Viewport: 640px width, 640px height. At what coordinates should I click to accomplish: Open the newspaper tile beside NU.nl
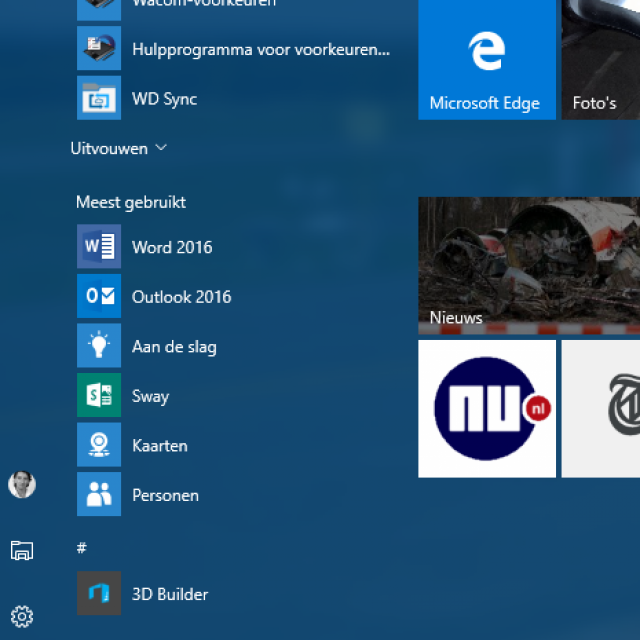(x=601, y=408)
